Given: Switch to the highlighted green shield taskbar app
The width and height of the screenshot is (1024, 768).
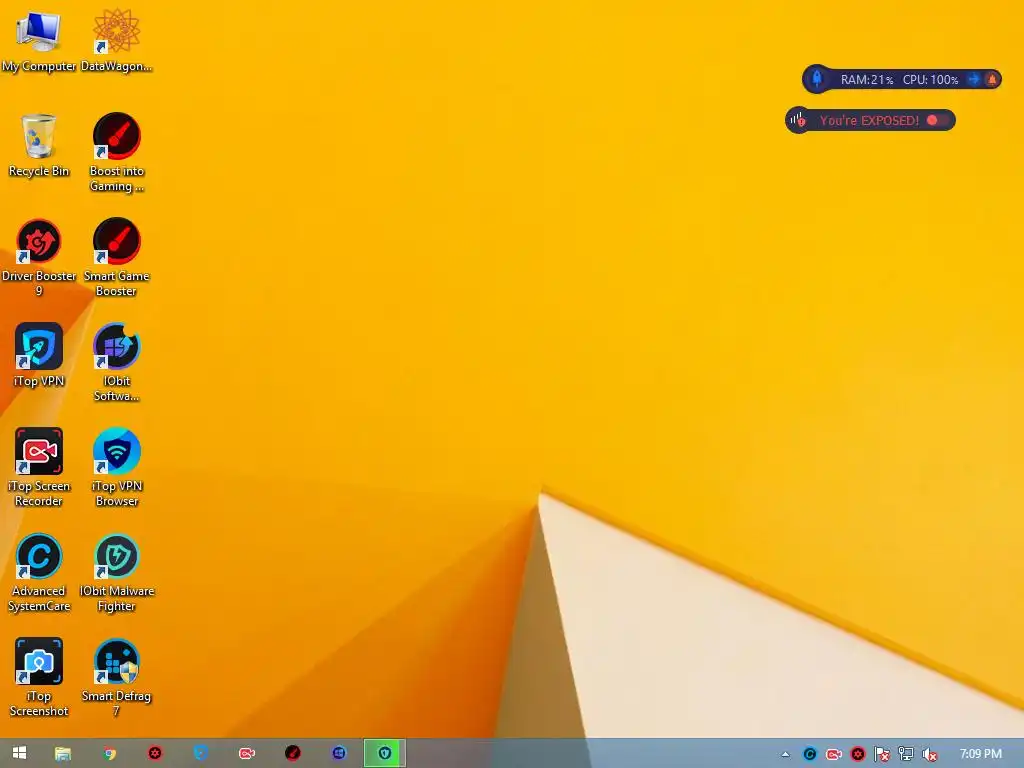Looking at the screenshot, I should (385, 754).
